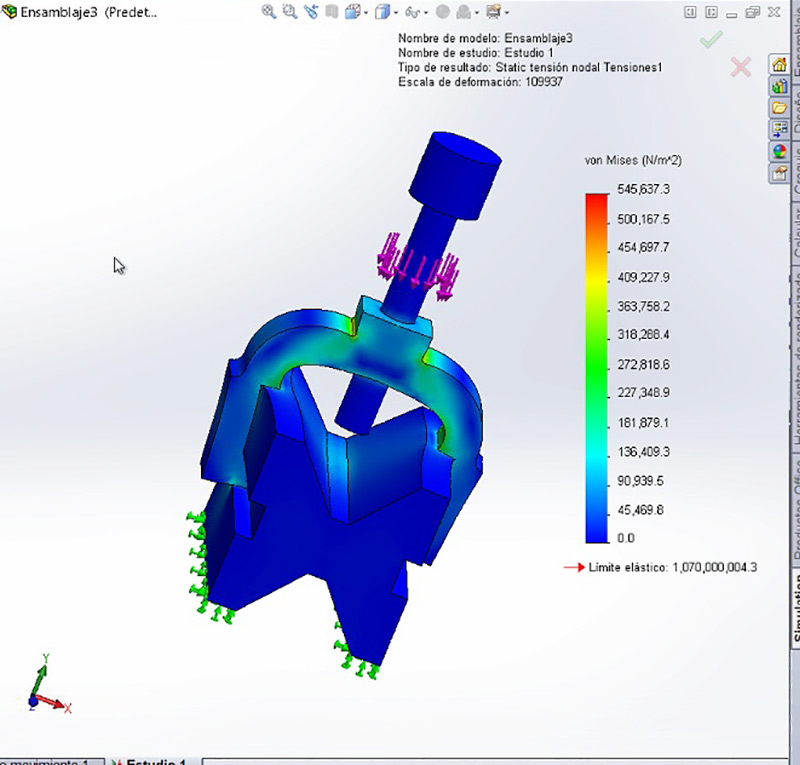This screenshot has width=800, height=765.
Task: Select the Zoom to Area tool
Action: [289, 12]
